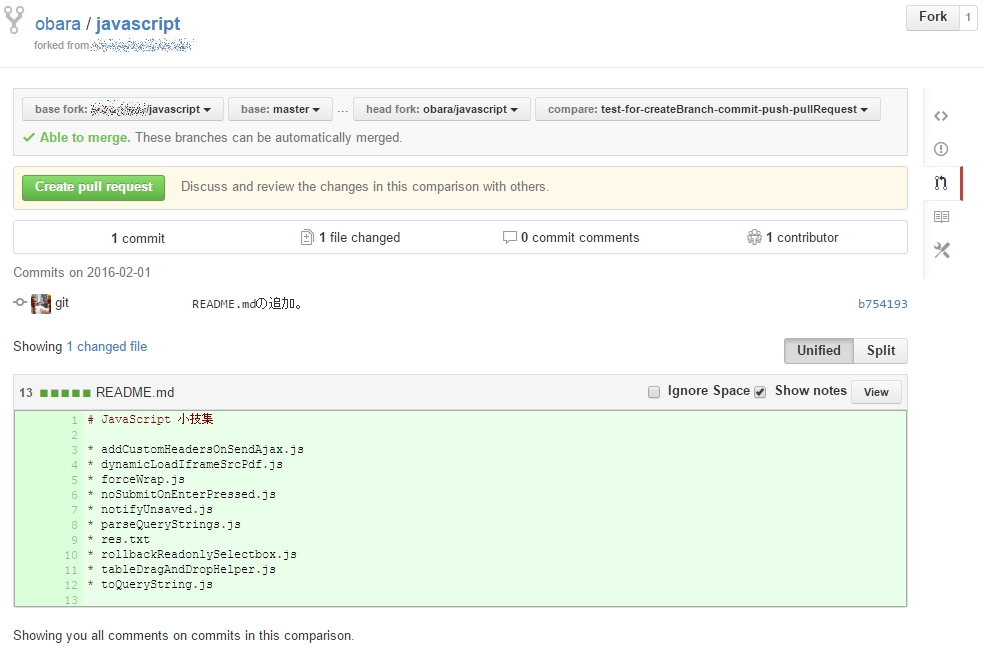Screen dimensions: 984x650
Task: Click line number 1 in the diff
Action: (74, 420)
